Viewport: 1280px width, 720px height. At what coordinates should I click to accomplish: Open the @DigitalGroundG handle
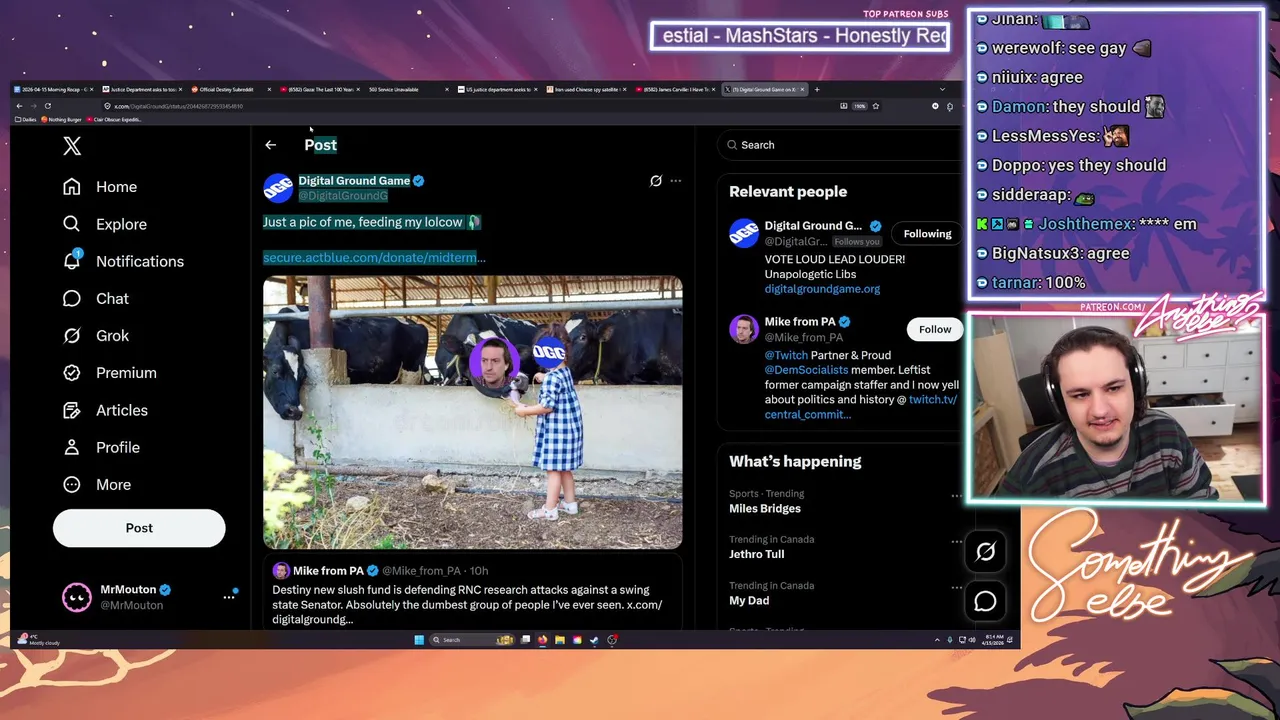pos(343,196)
